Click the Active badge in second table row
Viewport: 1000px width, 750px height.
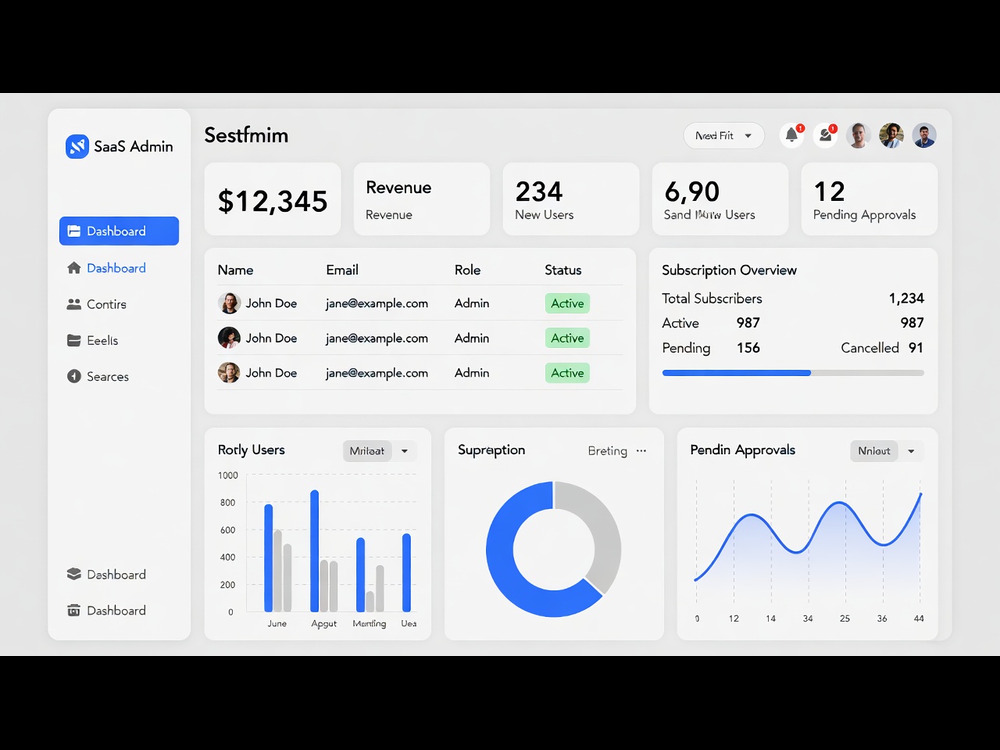tap(568, 338)
